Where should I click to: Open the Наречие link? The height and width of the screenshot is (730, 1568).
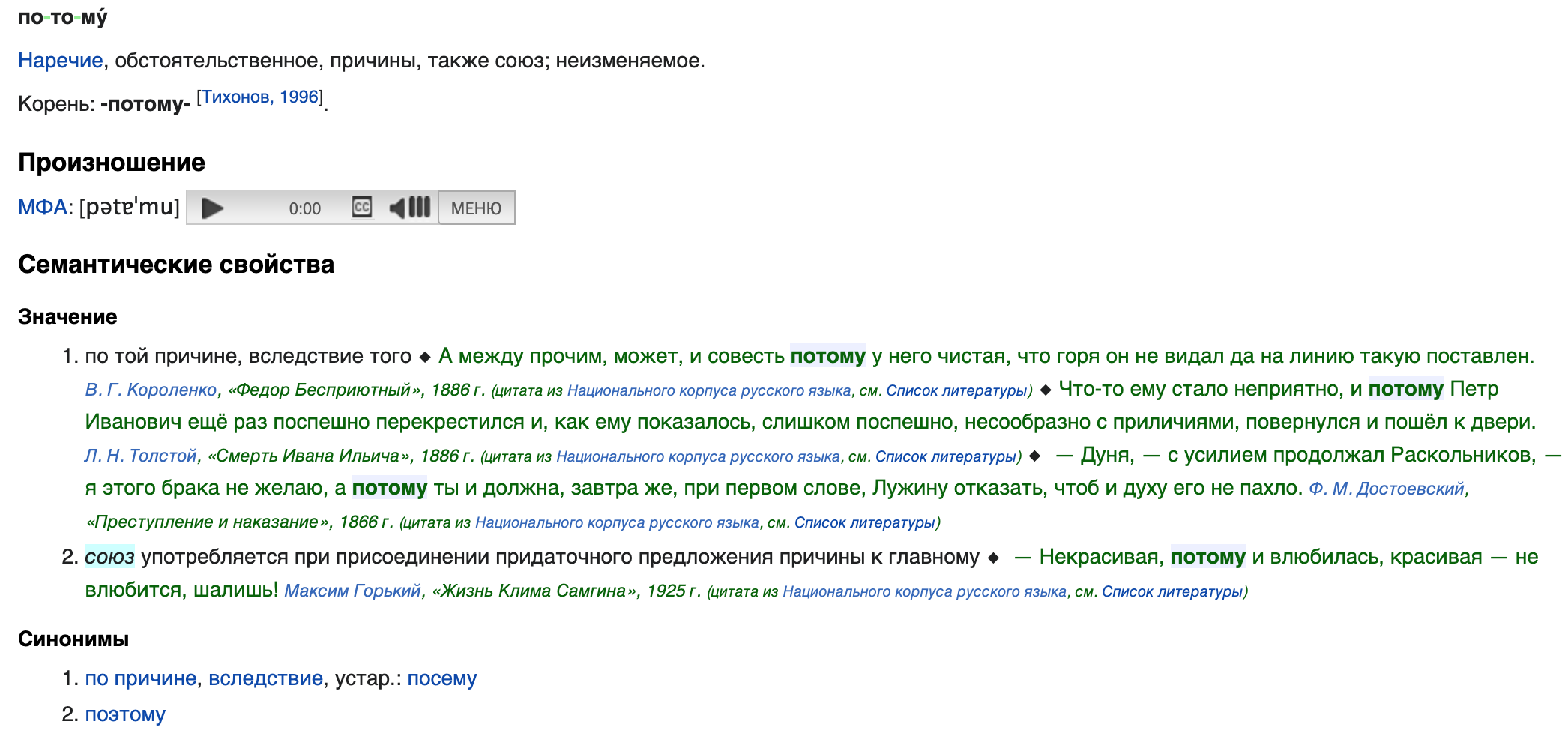coord(61,61)
